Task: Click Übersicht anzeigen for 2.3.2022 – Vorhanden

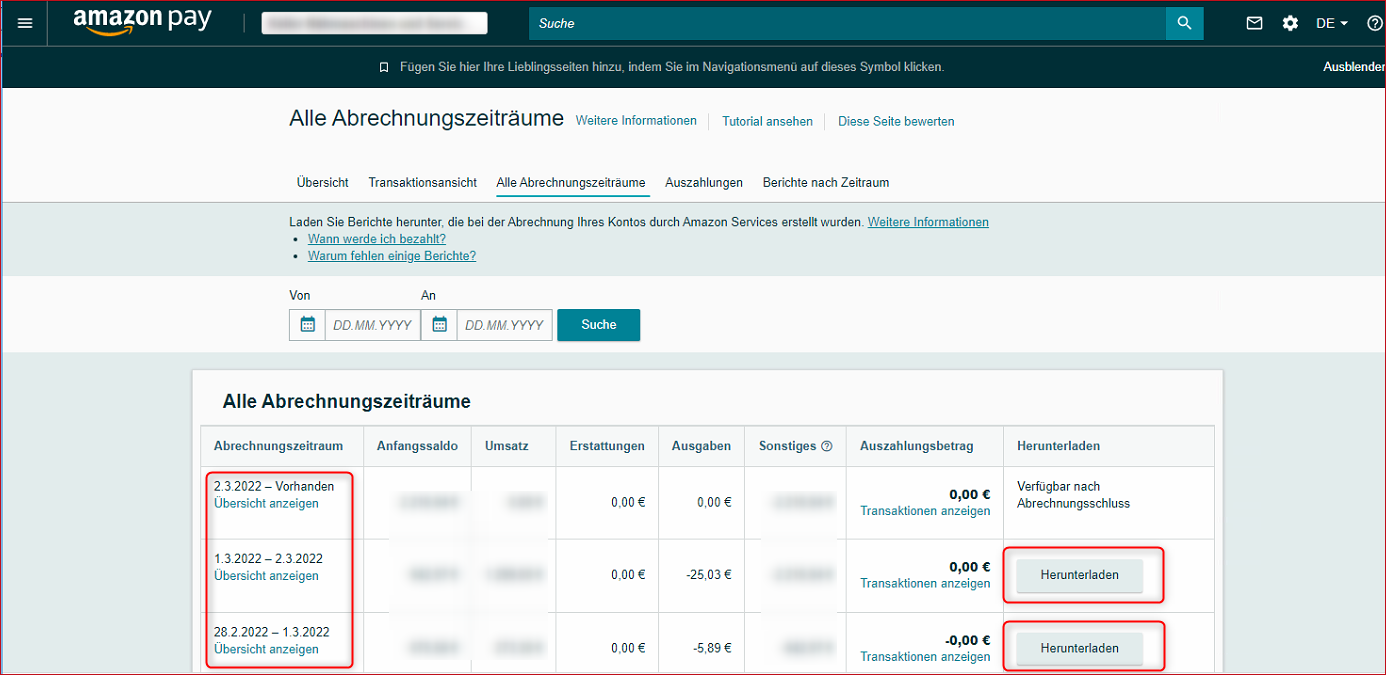Action: coord(266,503)
